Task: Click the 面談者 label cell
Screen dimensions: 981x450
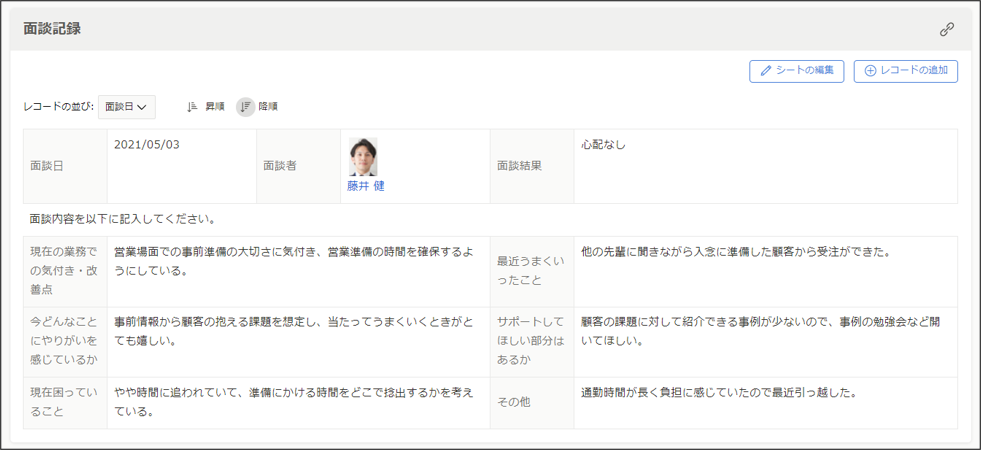Action: coord(298,166)
